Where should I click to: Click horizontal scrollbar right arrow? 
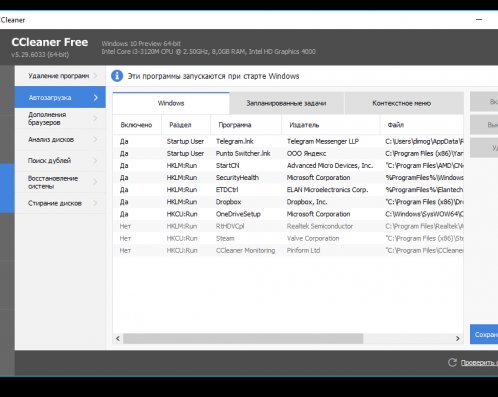pyautogui.click(x=458, y=338)
